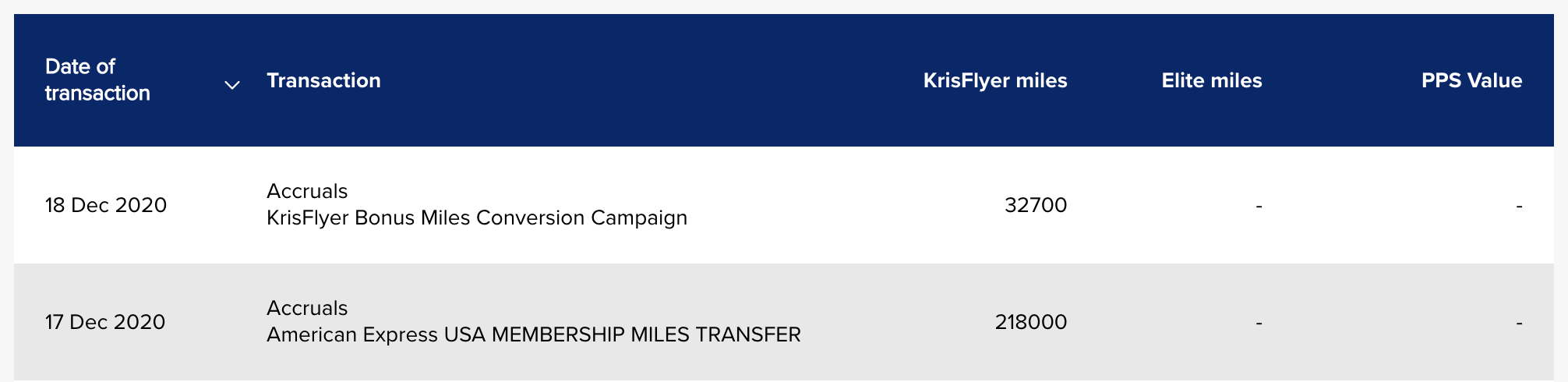Screen dimensions: 1568x382
Task: Click the Accruals label in 17 Dec row
Action: pos(307,308)
